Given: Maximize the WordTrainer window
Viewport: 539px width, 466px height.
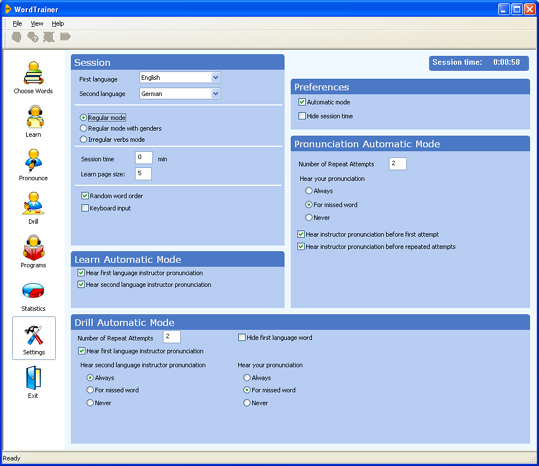Looking at the screenshot, I should pos(517,9).
